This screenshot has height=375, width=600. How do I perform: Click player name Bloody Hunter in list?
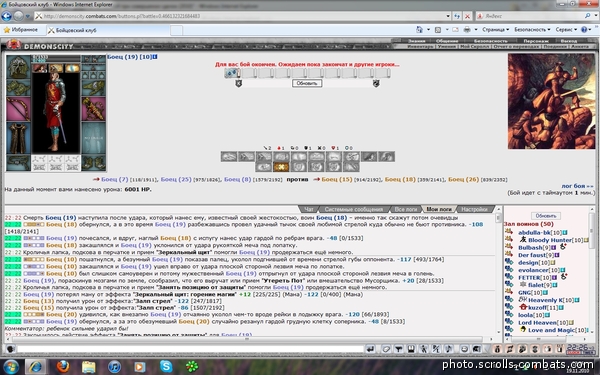point(550,240)
